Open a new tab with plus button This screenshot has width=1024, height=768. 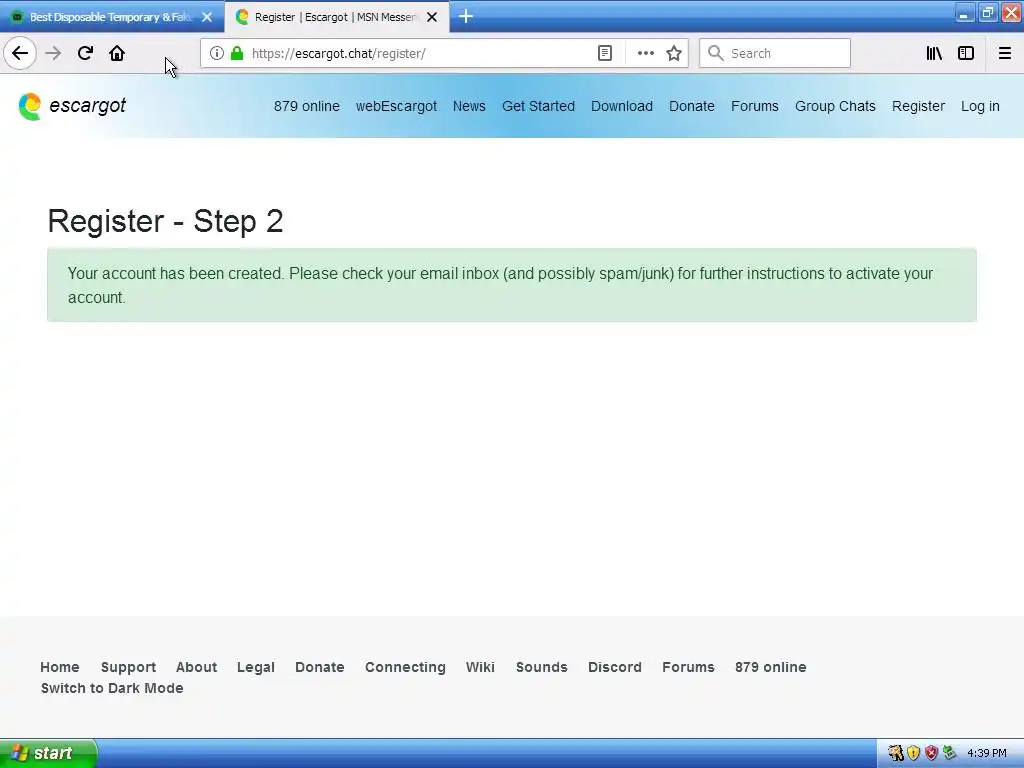point(466,16)
